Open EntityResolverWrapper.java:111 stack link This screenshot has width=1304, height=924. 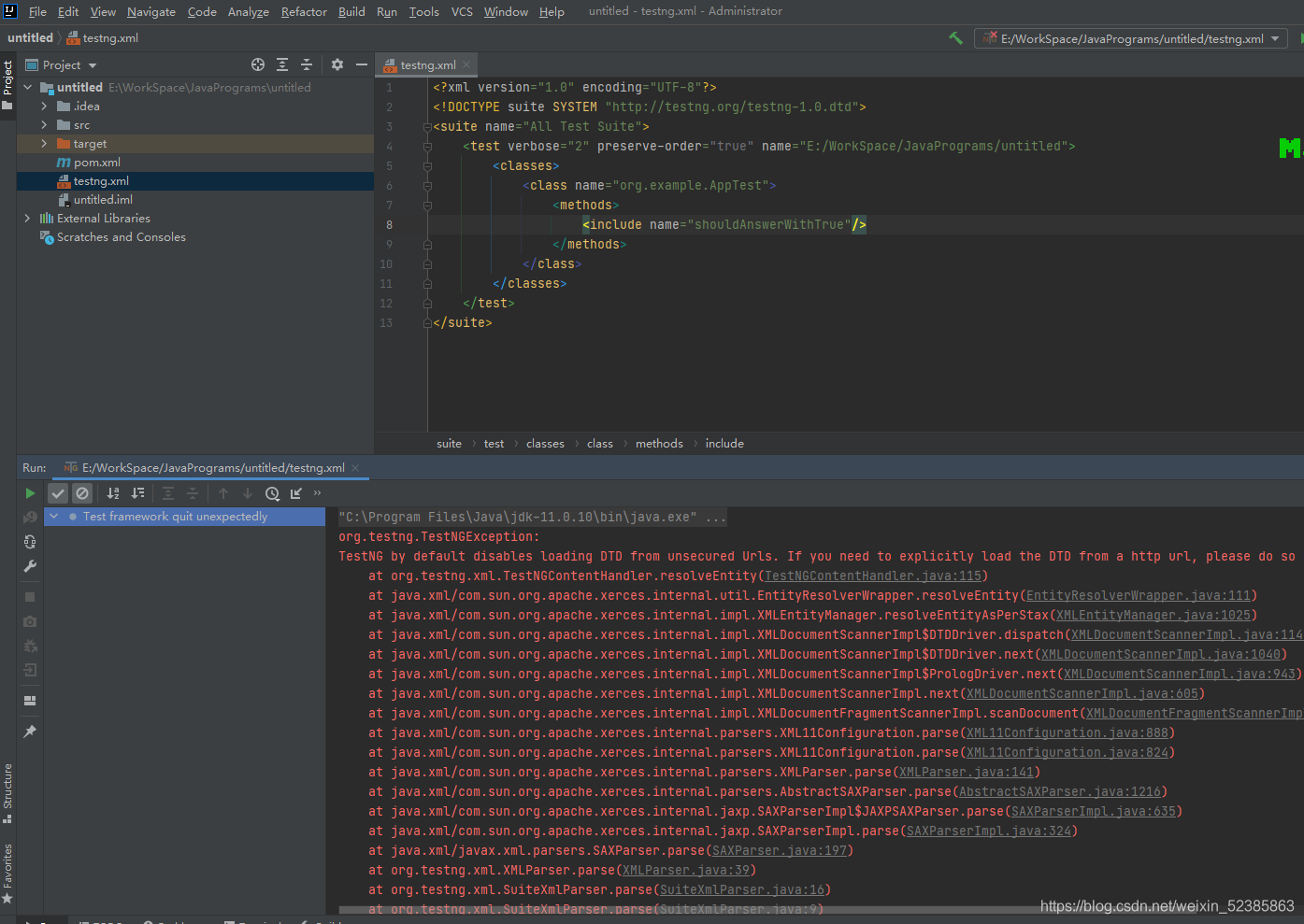click(1138, 595)
